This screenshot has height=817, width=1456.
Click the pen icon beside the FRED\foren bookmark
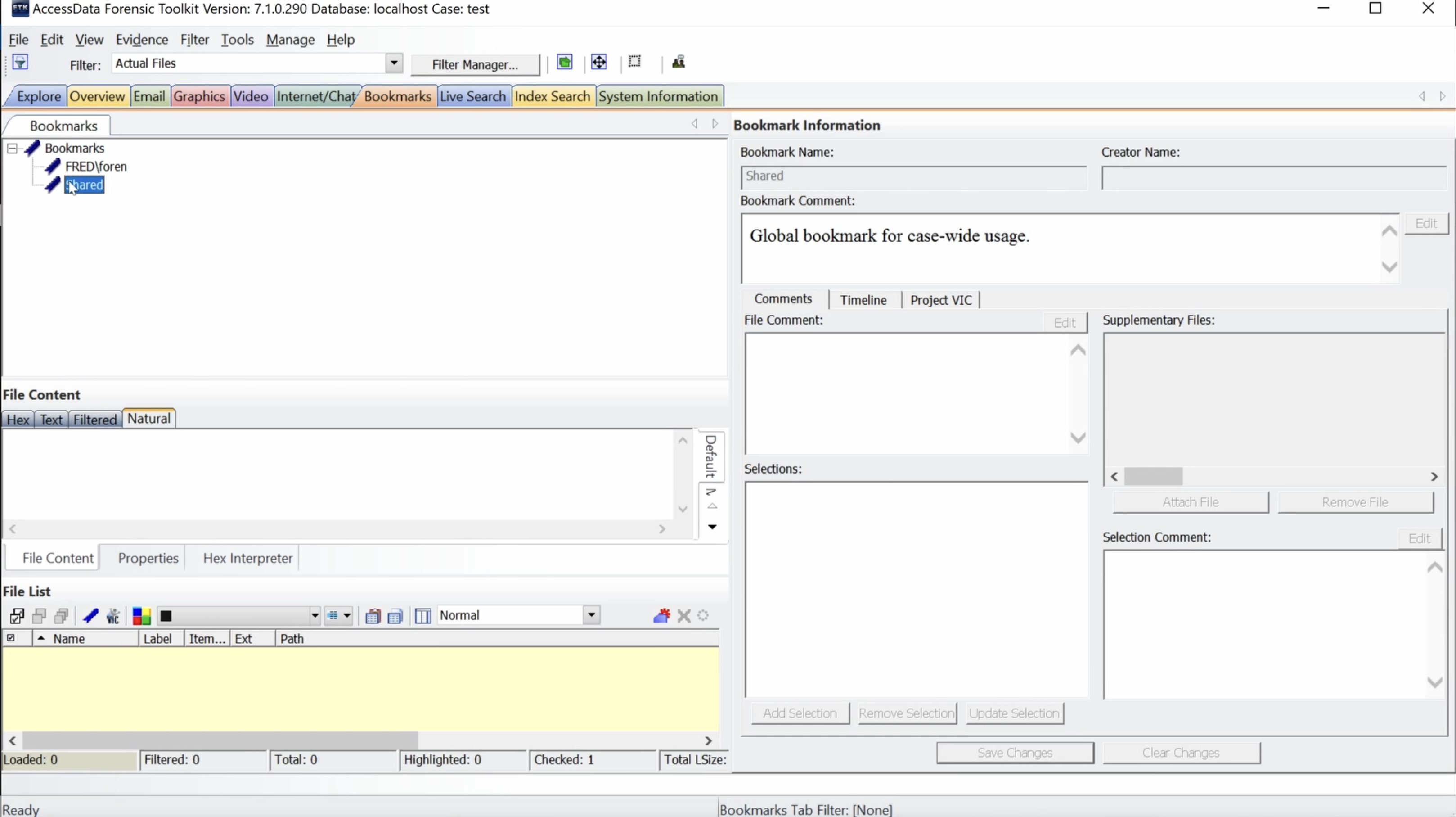[x=53, y=166]
